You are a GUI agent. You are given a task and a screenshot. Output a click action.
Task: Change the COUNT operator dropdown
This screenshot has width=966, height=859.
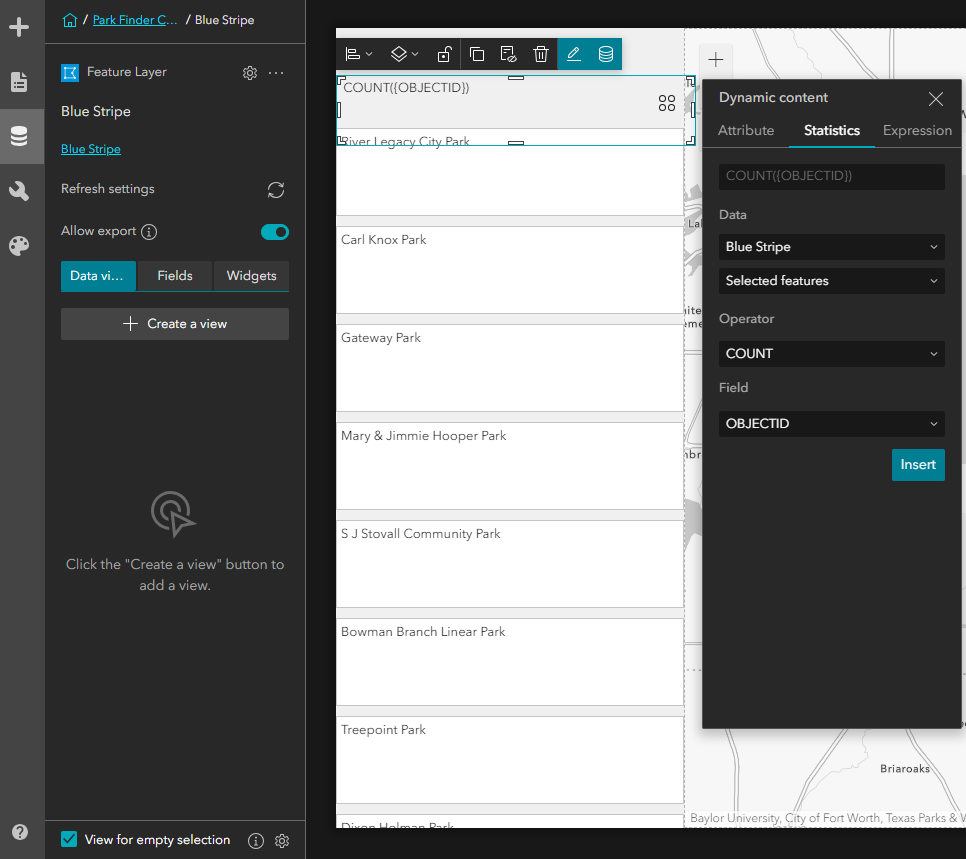click(831, 353)
